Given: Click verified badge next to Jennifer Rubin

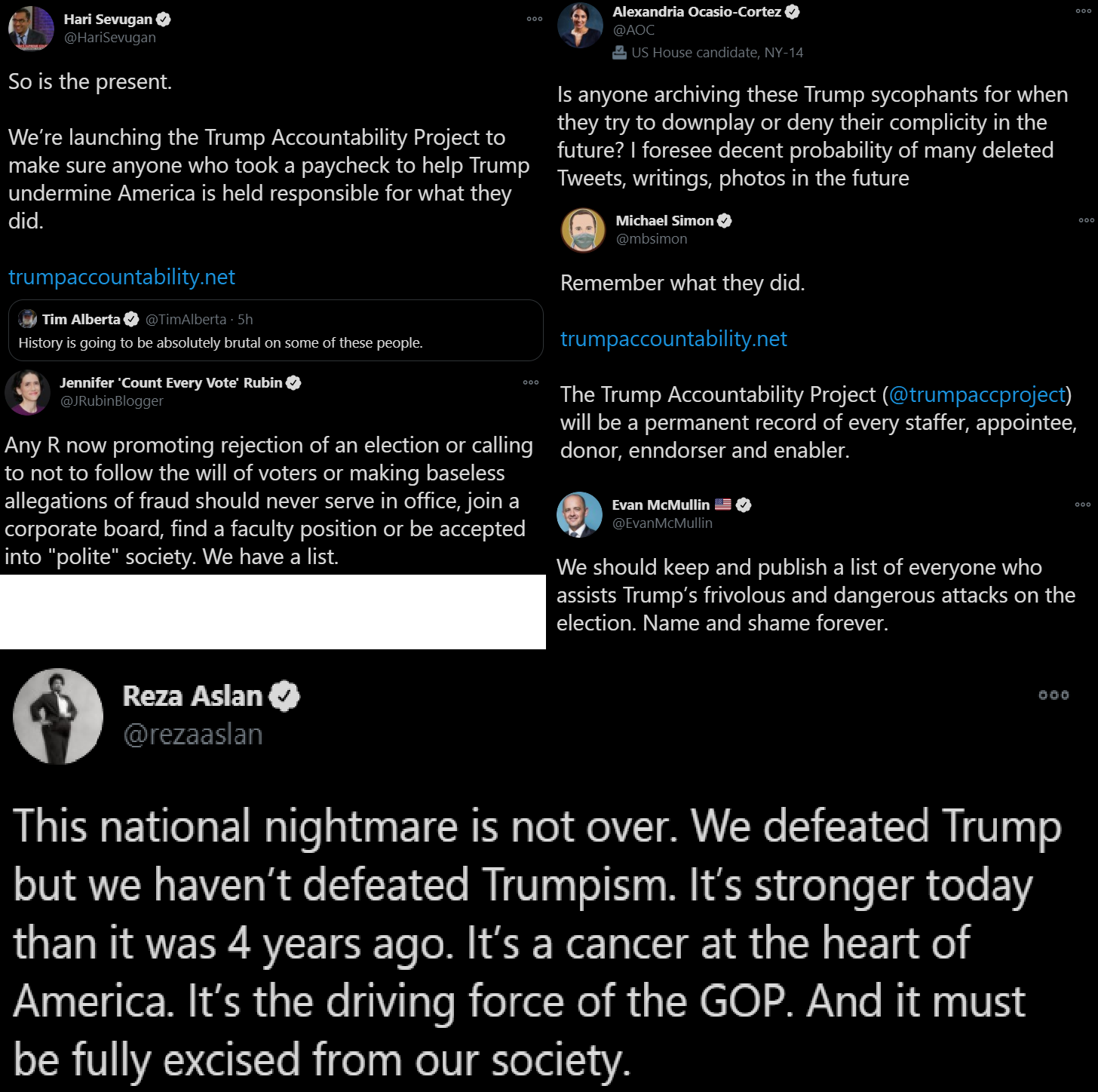Looking at the screenshot, I should [x=293, y=383].
